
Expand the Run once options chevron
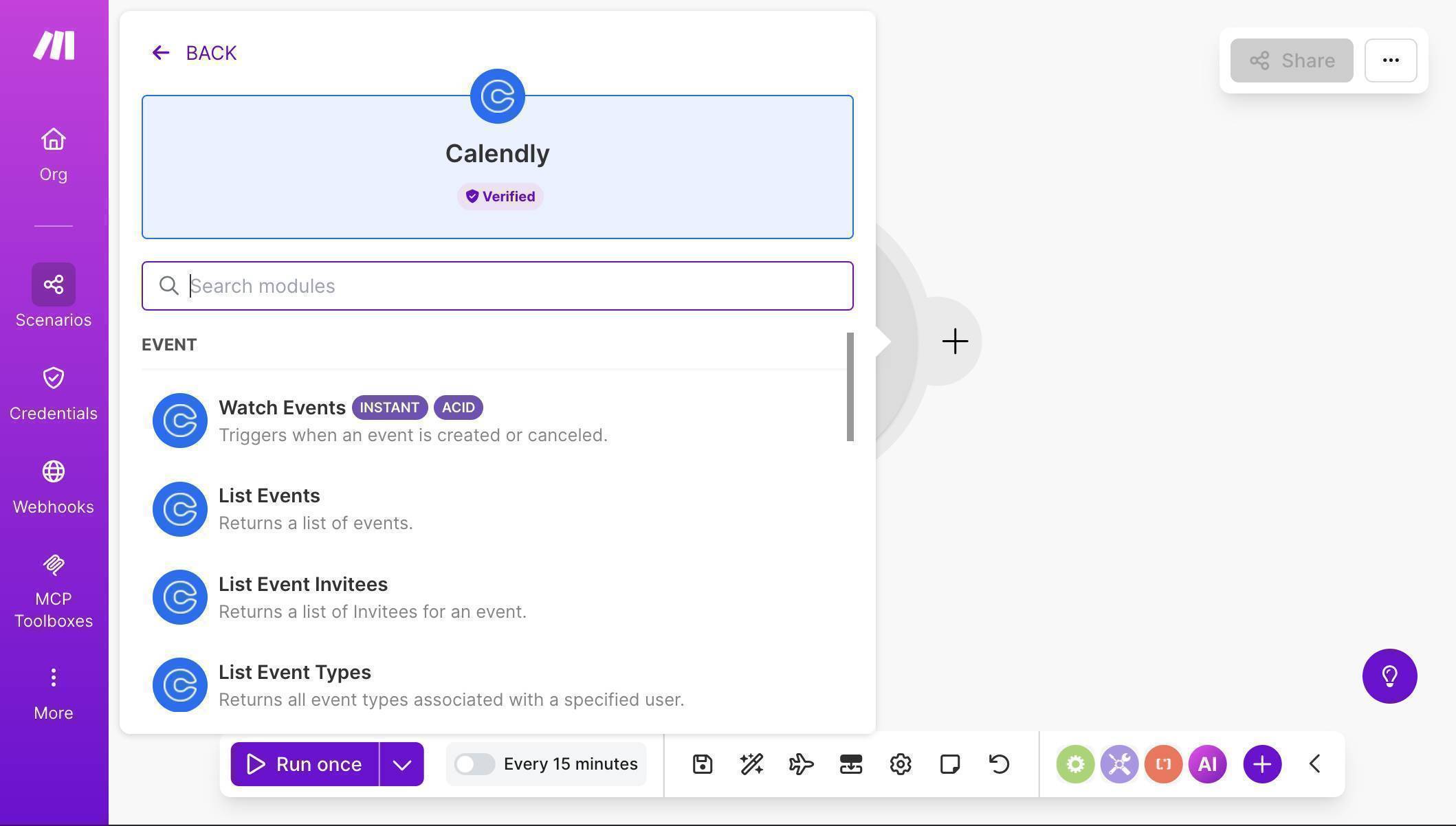pos(402,763)
